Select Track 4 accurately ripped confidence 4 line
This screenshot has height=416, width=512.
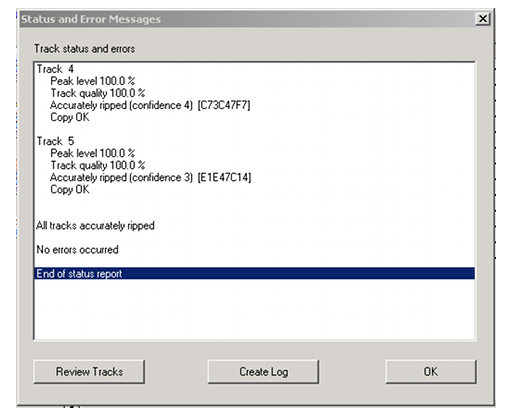[150, 105]
